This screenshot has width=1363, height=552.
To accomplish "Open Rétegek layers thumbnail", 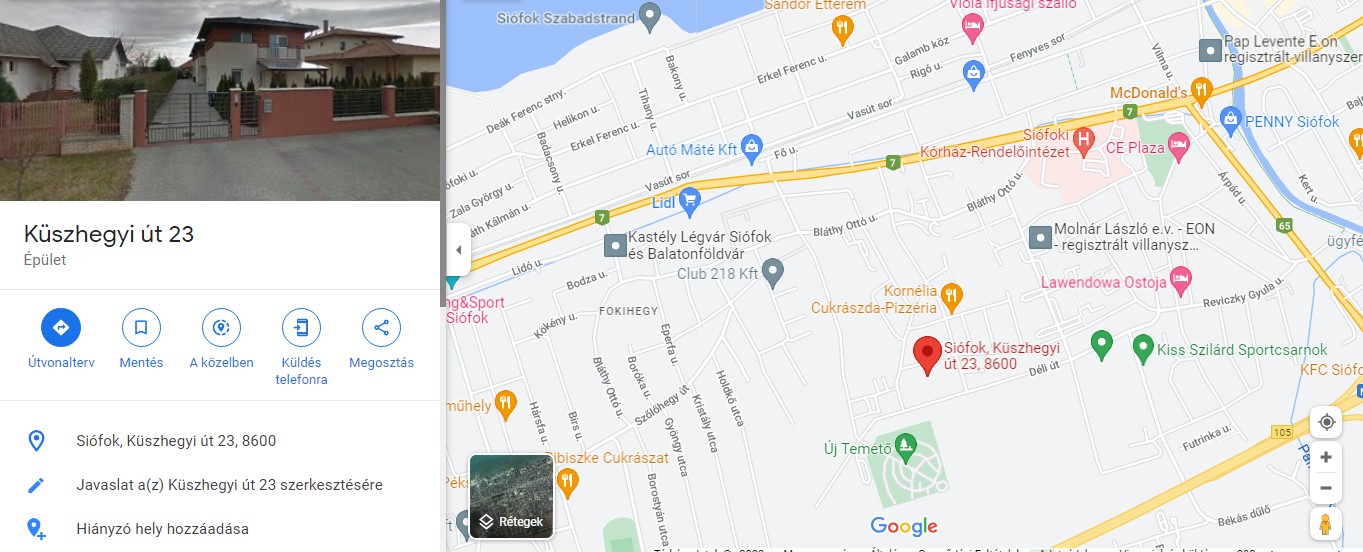I will (511, 496).
